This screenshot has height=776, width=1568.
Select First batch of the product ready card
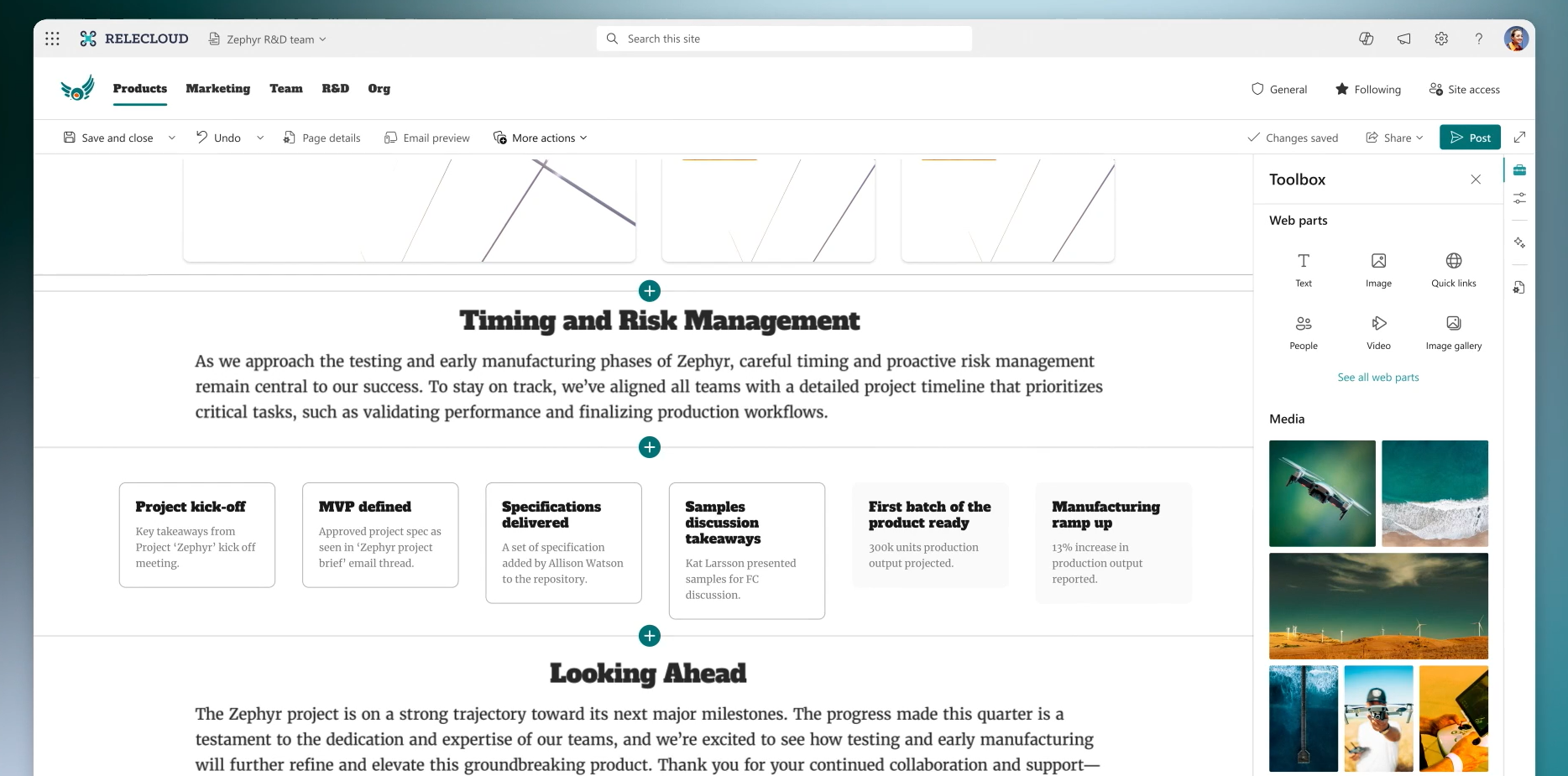[x=930, y=535]
